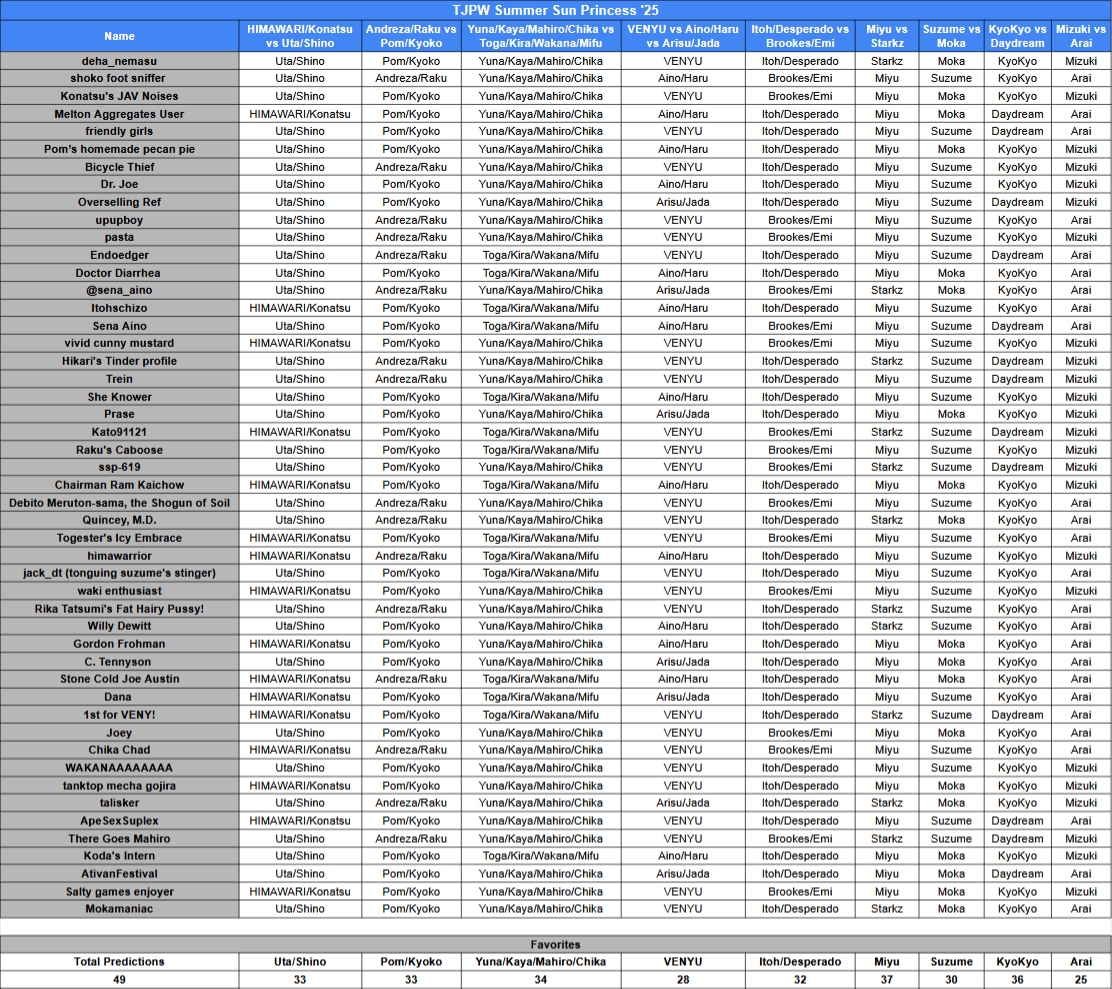The image size is (1112, 989).
Task: Click the name cell 'Prase'
Action: coord(119,414)
